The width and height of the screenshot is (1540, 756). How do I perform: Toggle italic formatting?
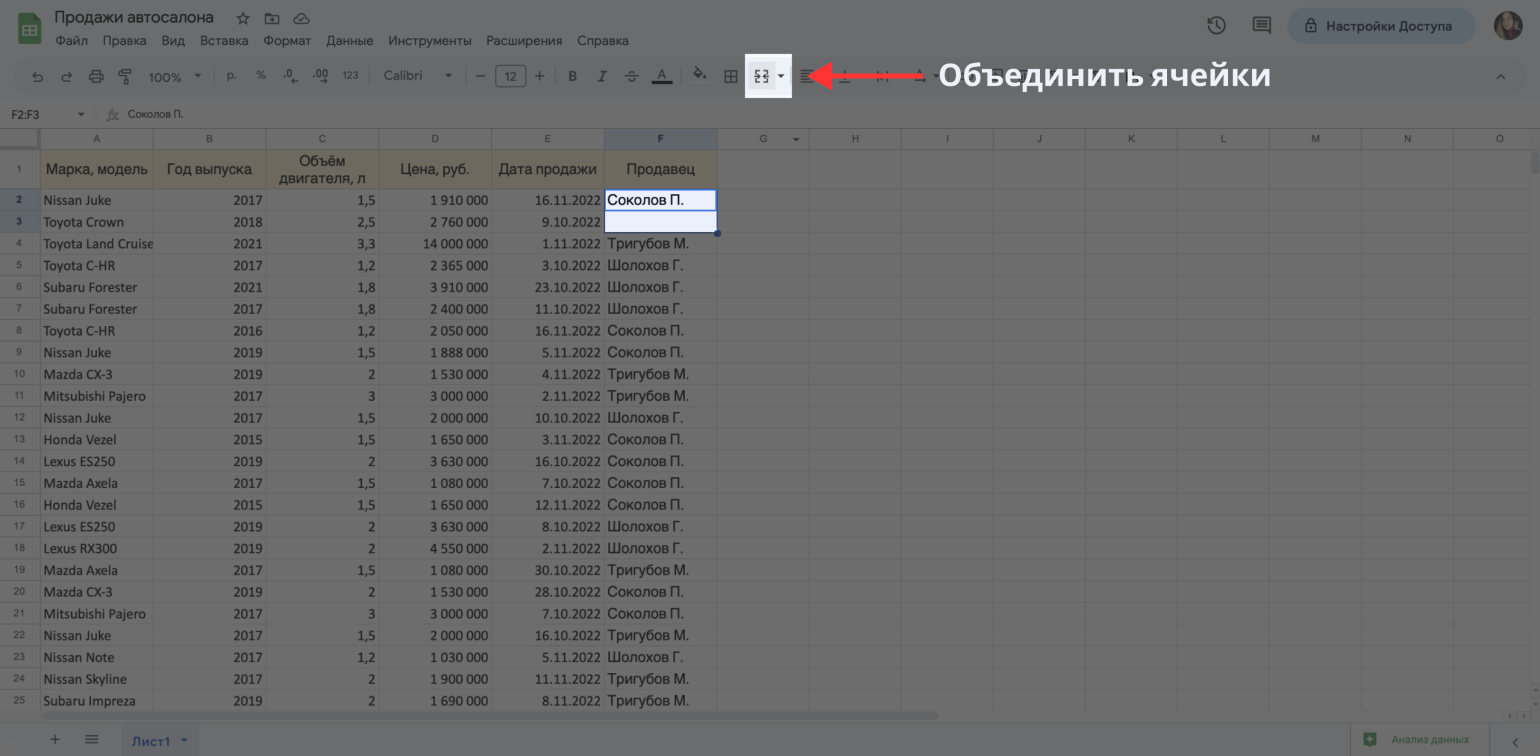tap(602, 76)
